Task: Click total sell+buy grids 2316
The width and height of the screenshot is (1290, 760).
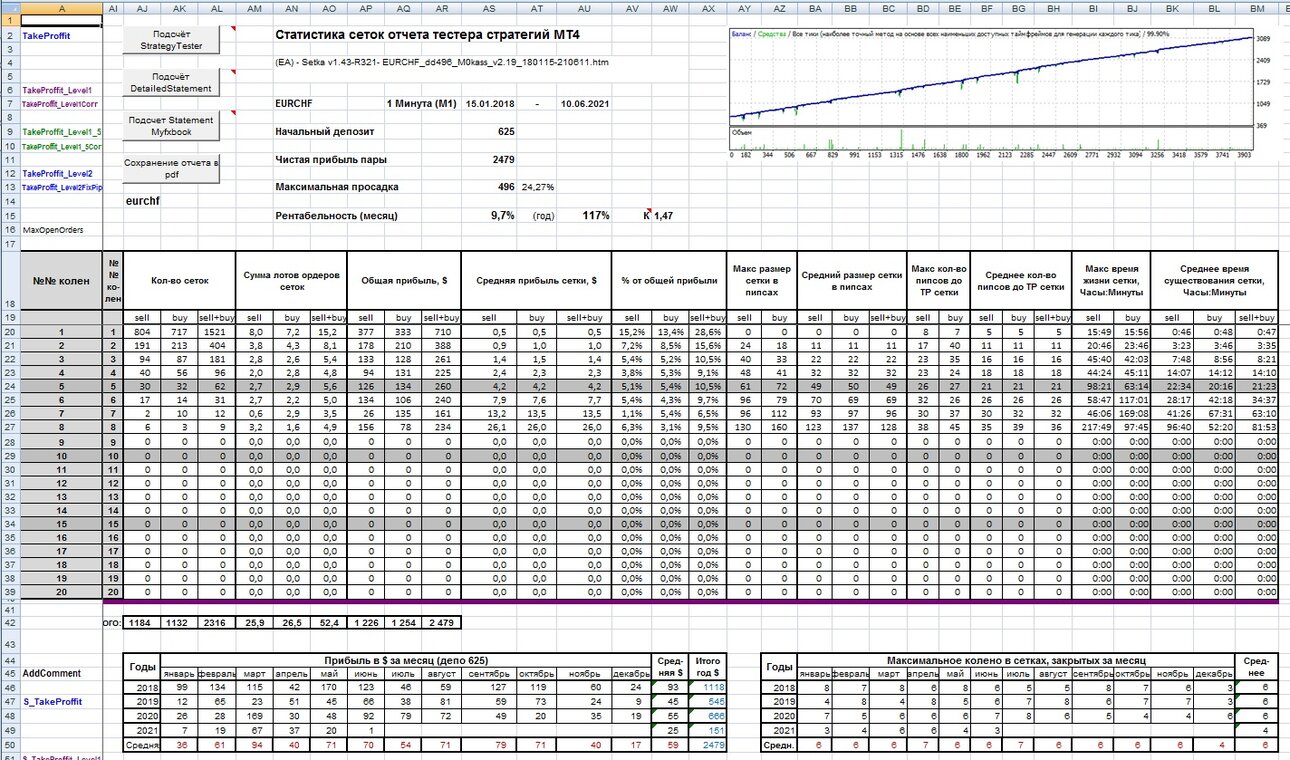Action: click(x=219, y=623)
